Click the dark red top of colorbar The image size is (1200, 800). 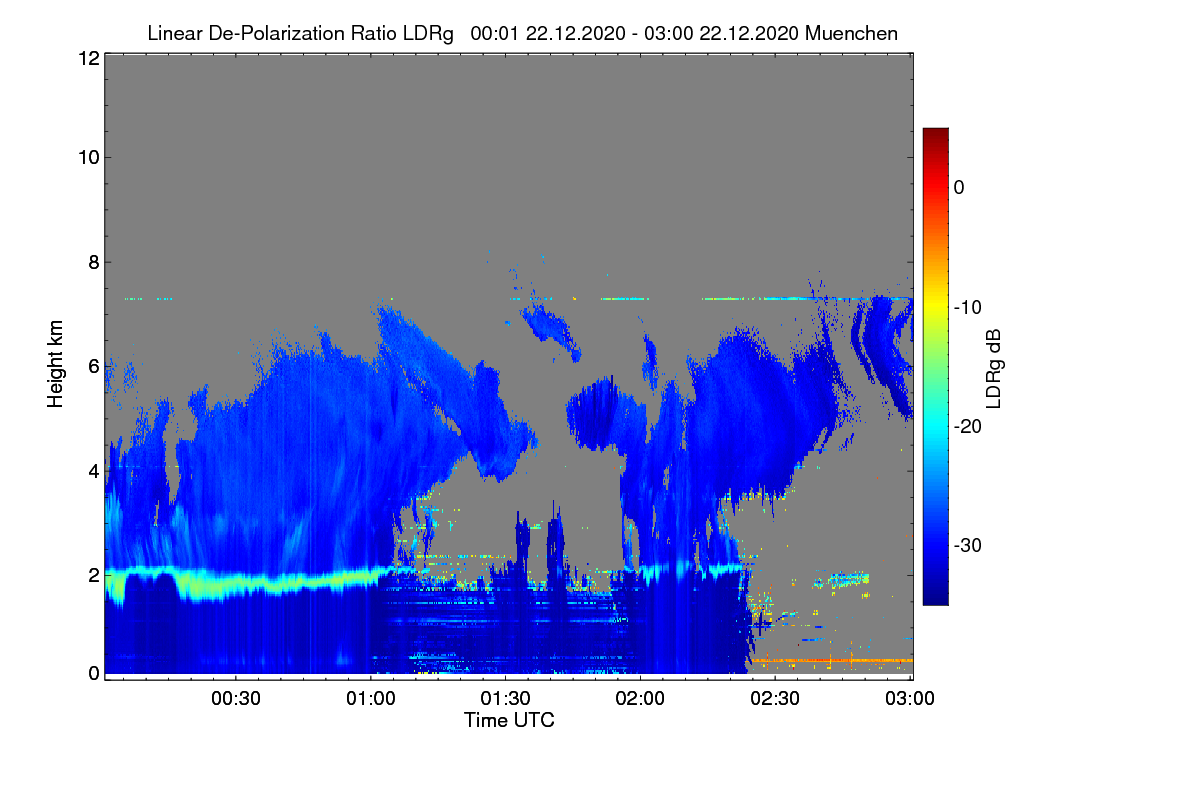click(x=935, y=136)
